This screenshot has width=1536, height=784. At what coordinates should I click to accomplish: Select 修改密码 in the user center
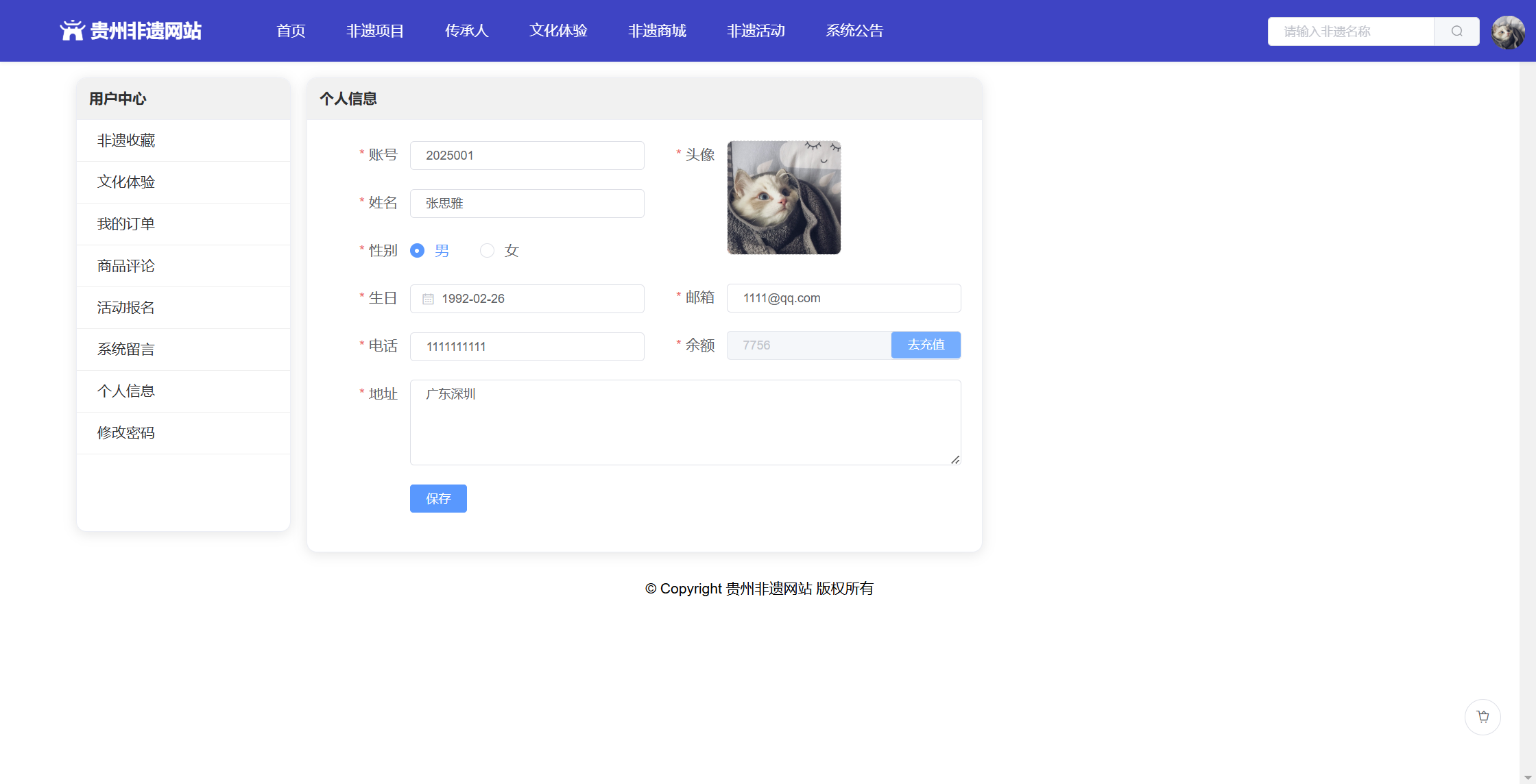[126, 433]
